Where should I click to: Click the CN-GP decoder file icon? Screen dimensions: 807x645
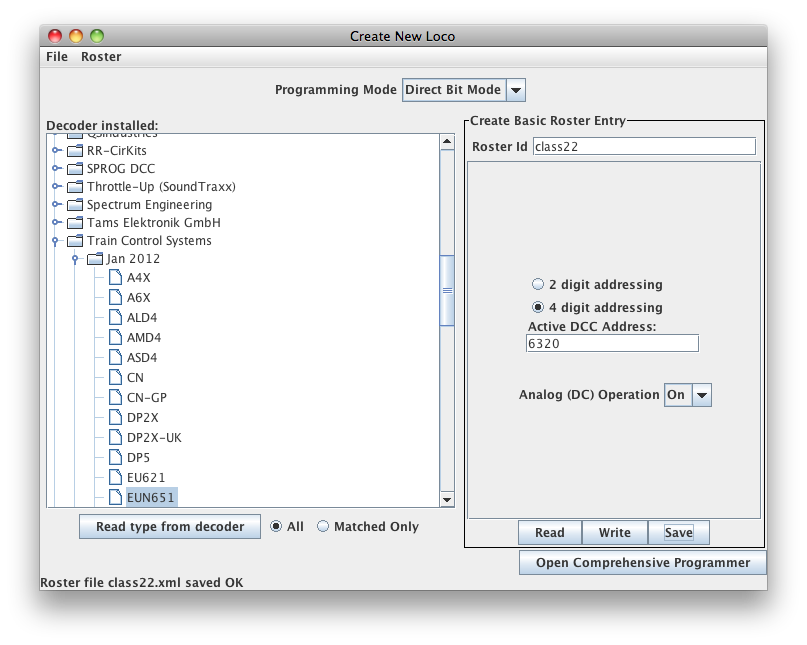pyautogui.click(x=116, y=397)
